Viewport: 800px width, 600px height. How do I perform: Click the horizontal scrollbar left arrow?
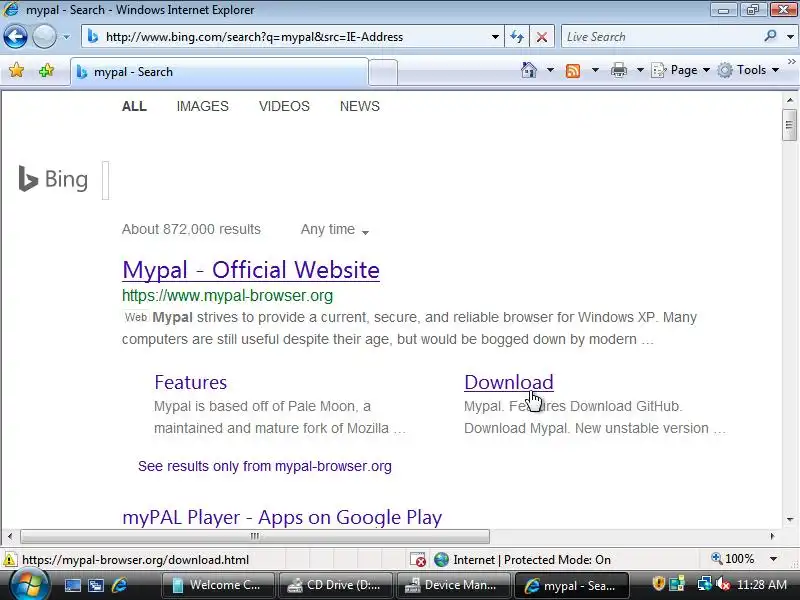(10, 536)
